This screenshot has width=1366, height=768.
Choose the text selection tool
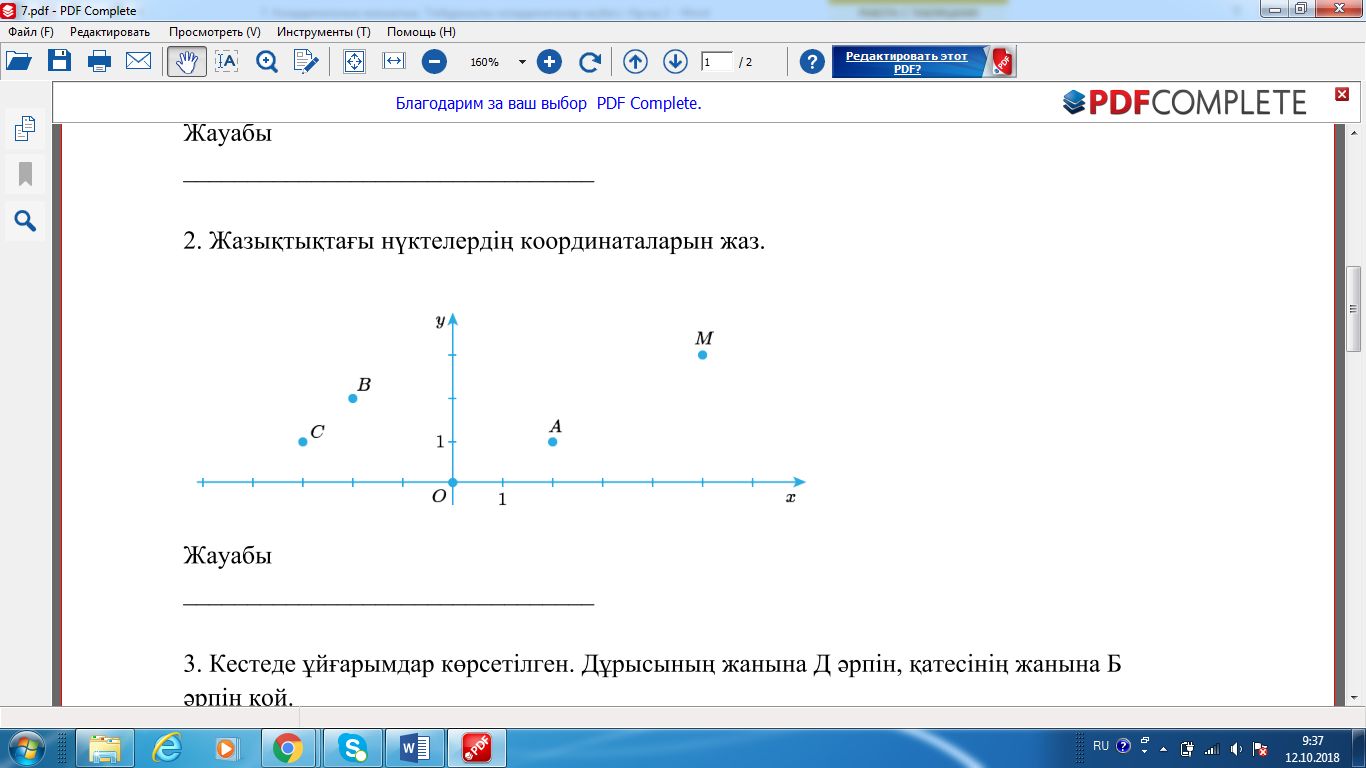point(227,61)
